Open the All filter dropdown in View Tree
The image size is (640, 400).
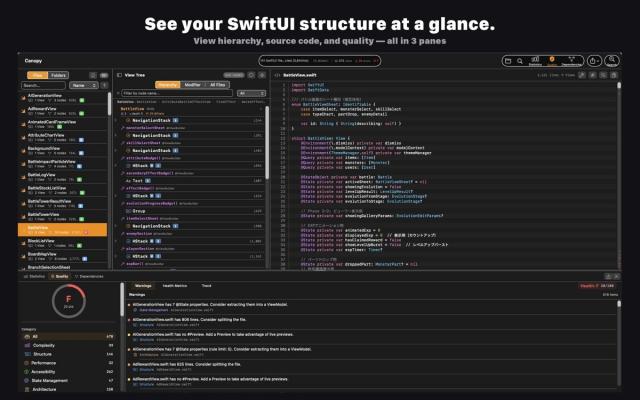pos(251,93)
